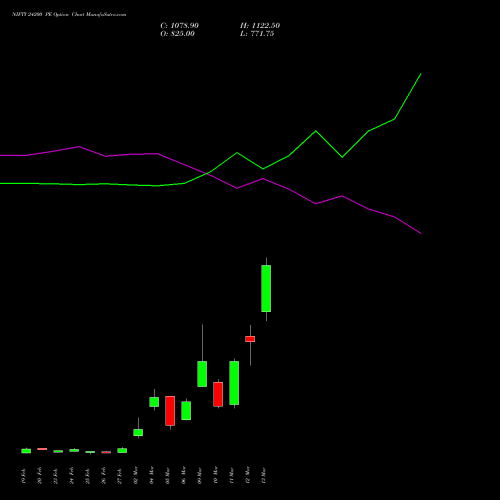The image size is (500, 500).
Task: Select the tallest green candle at far right
Action: [x=266, y=288]
